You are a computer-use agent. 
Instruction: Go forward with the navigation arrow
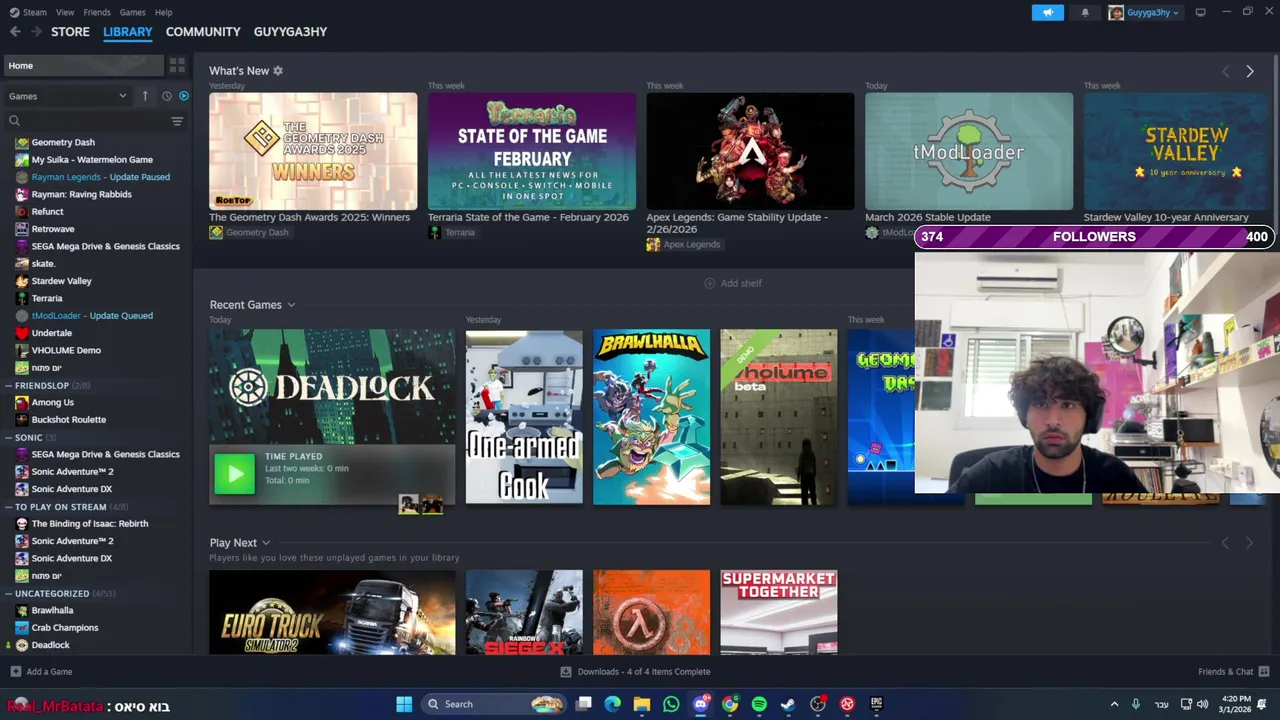coord(36,32)
